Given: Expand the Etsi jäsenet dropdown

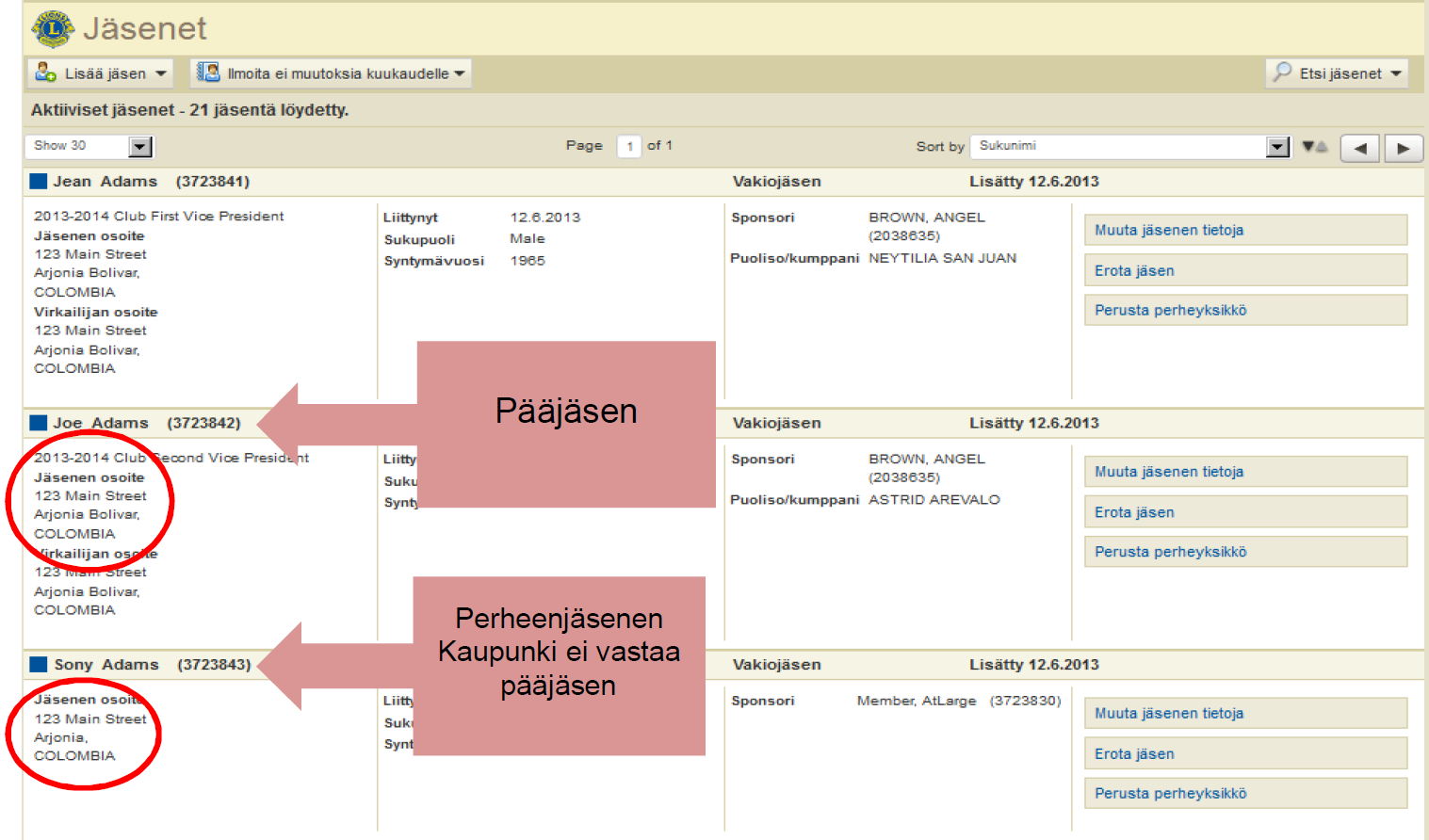Looking at the screenshot, I should tap(1337, 73).
